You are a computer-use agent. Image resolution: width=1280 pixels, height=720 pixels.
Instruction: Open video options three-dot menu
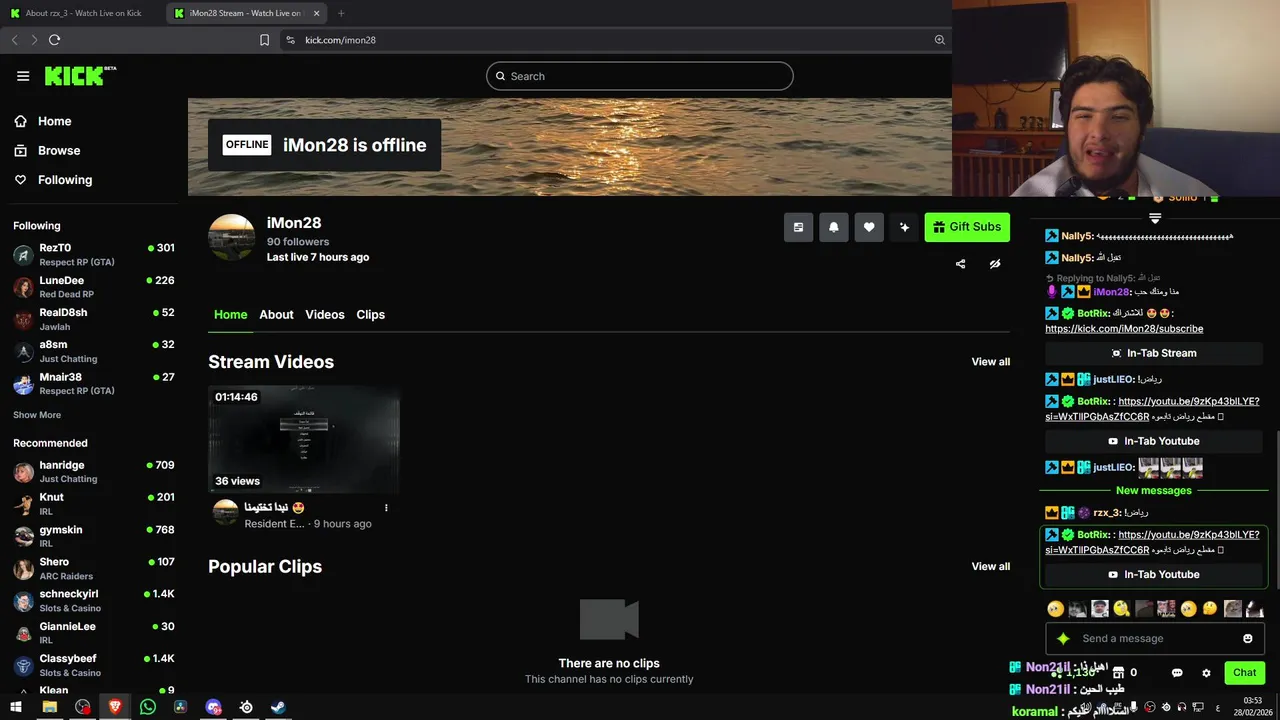click(386, 508)
